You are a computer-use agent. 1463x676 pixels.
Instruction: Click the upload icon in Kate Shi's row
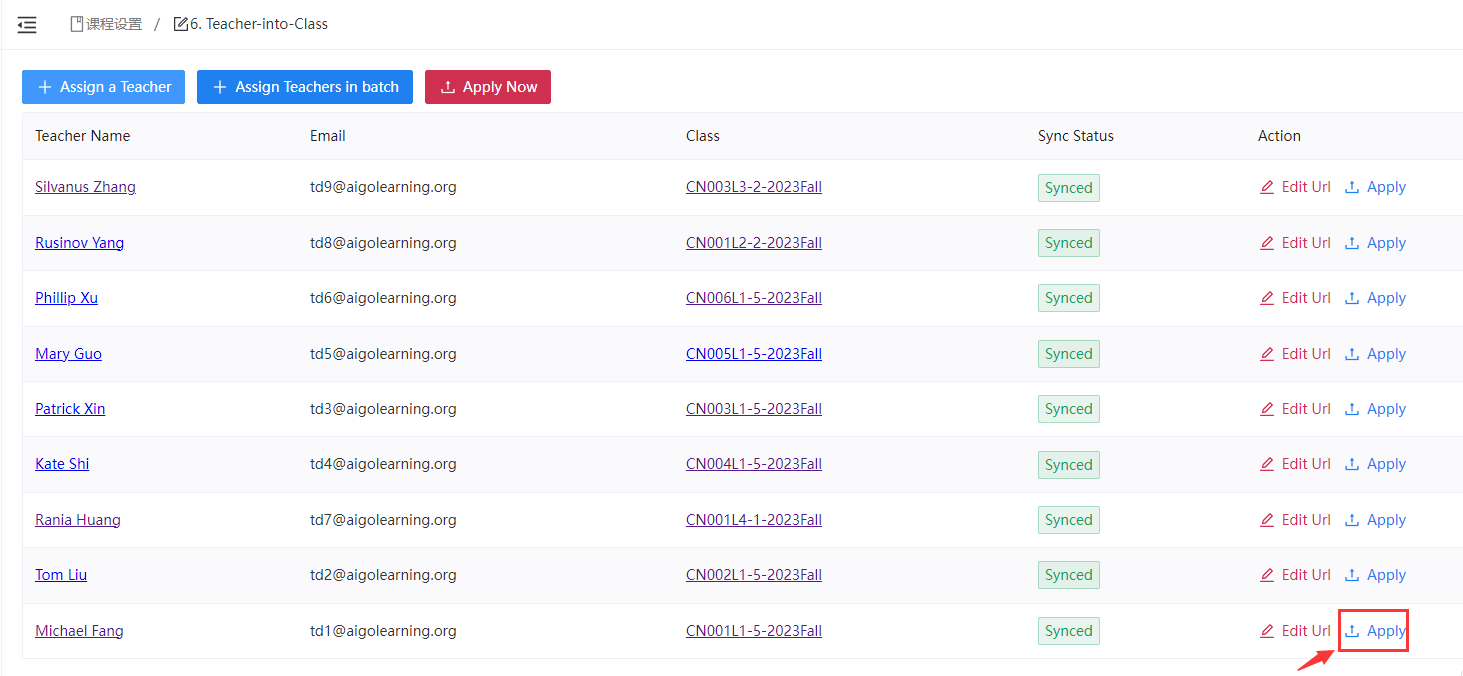pyautogui.click(x=1352, y=464)
